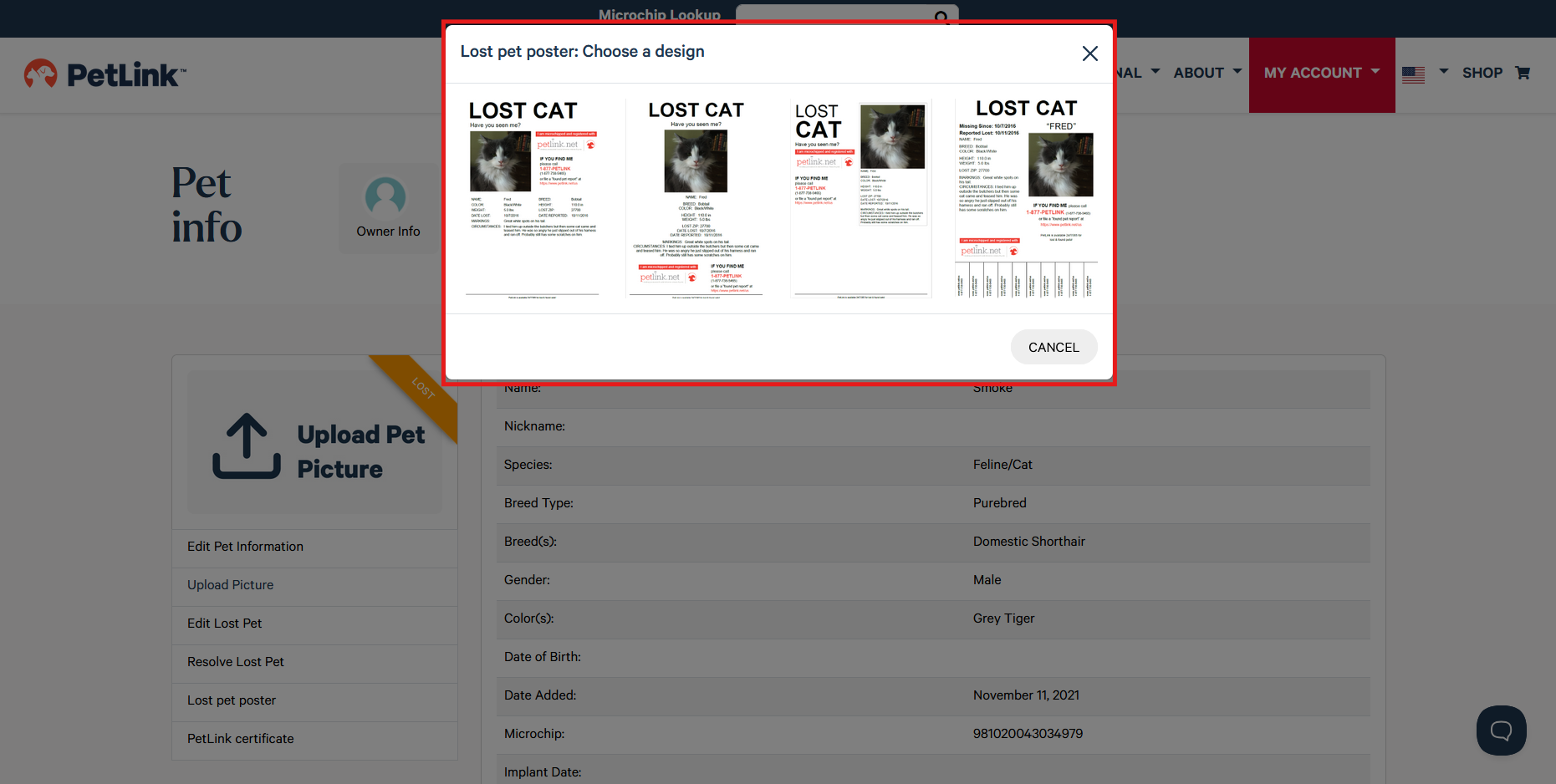The height and width of the screenshot is (784, 1556).
Task: Click the Male gender value
Action: point(987,580)
